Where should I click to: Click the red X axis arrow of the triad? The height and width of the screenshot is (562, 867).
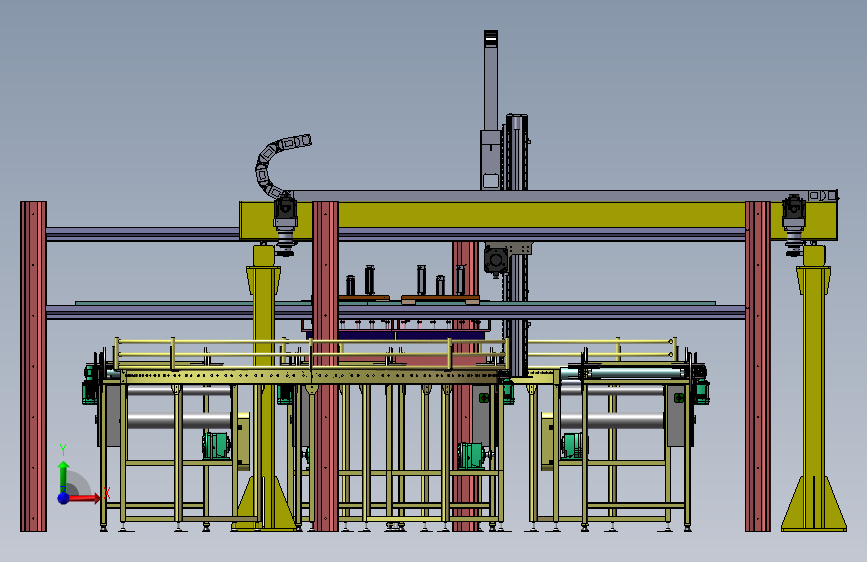[83, 498]
